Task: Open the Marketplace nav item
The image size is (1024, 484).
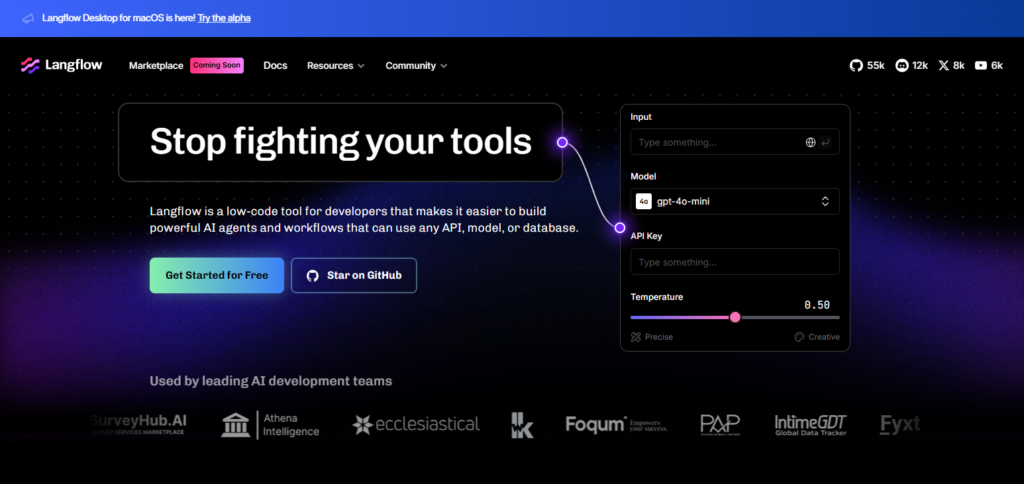Action: tap(156, 65)
